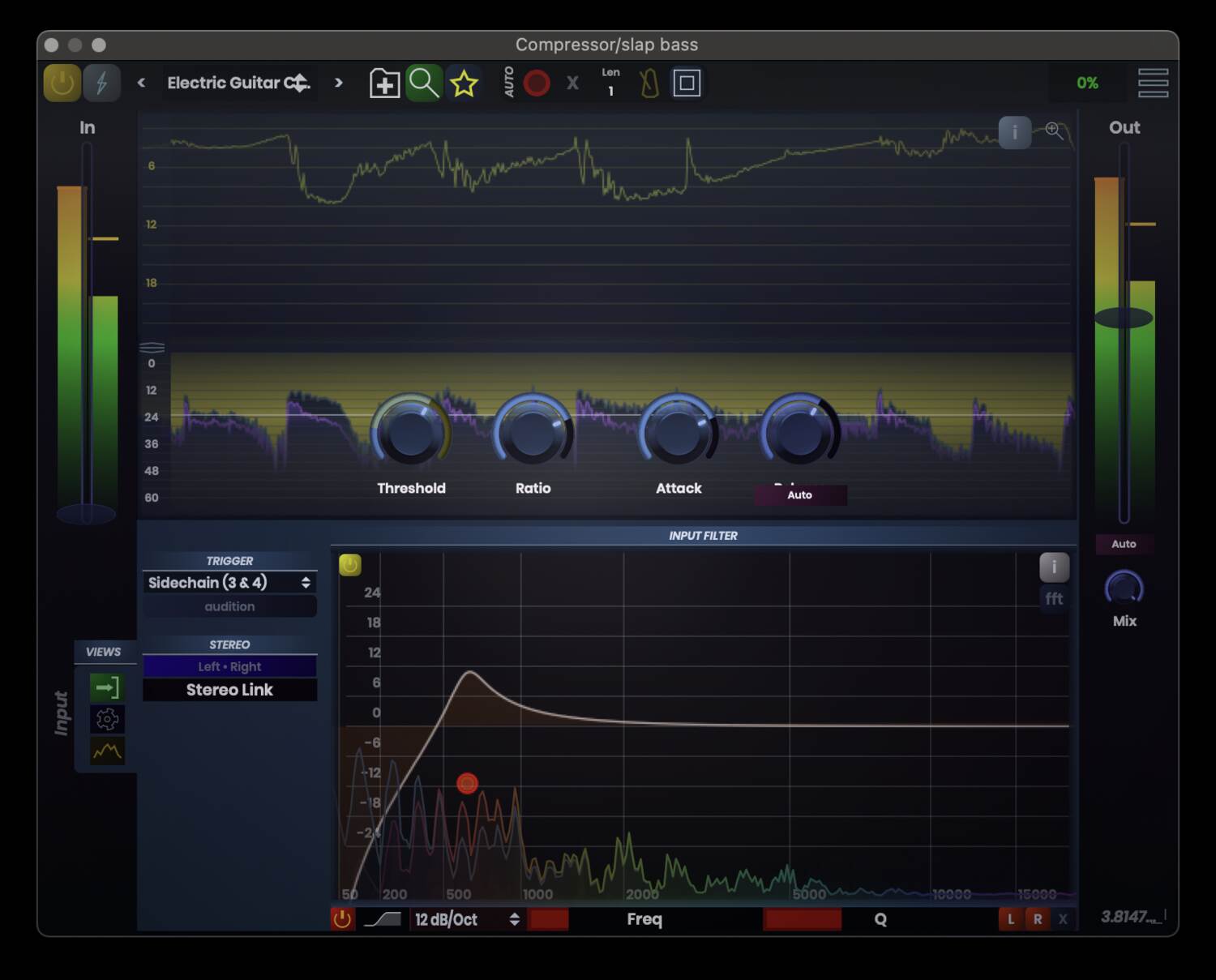Open the Sidechain (3 & 4) trigger dropdown
The width and height of the screenshot is (1216, 980).
click(x=229, y=582)
